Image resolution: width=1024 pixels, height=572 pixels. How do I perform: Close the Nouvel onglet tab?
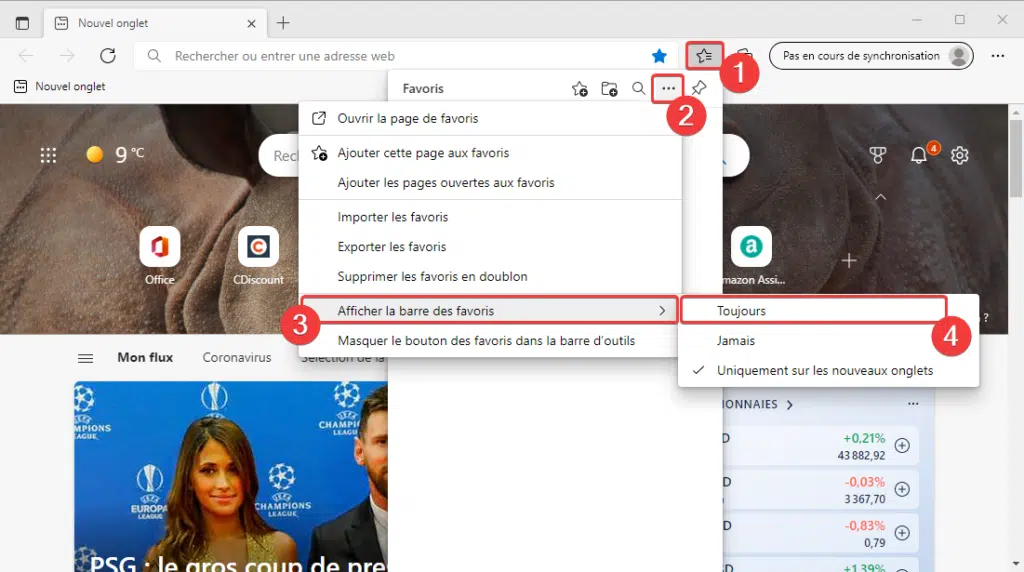(x=251, y=24)
